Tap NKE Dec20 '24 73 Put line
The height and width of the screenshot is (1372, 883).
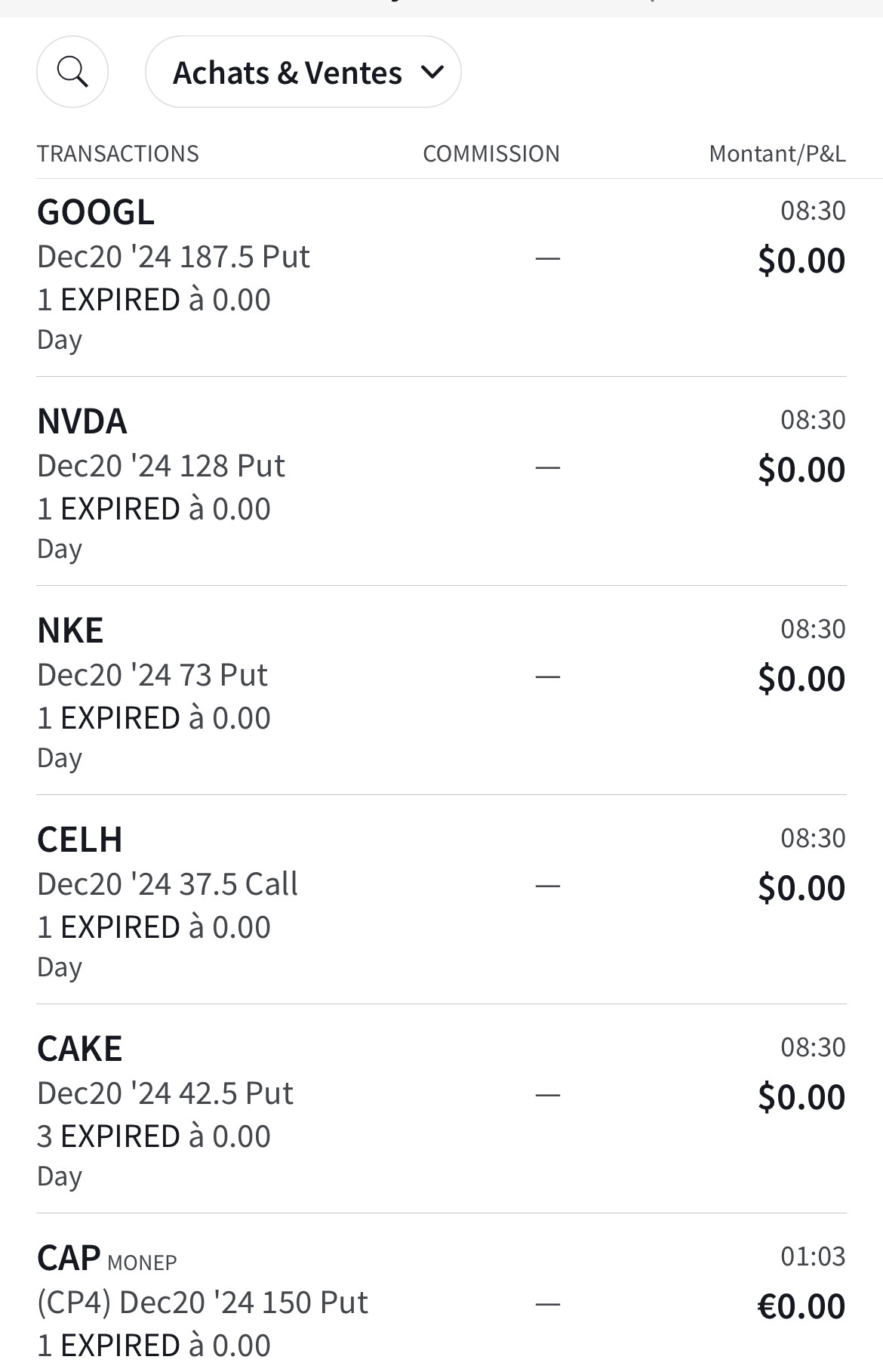click(x=152, y=676)
